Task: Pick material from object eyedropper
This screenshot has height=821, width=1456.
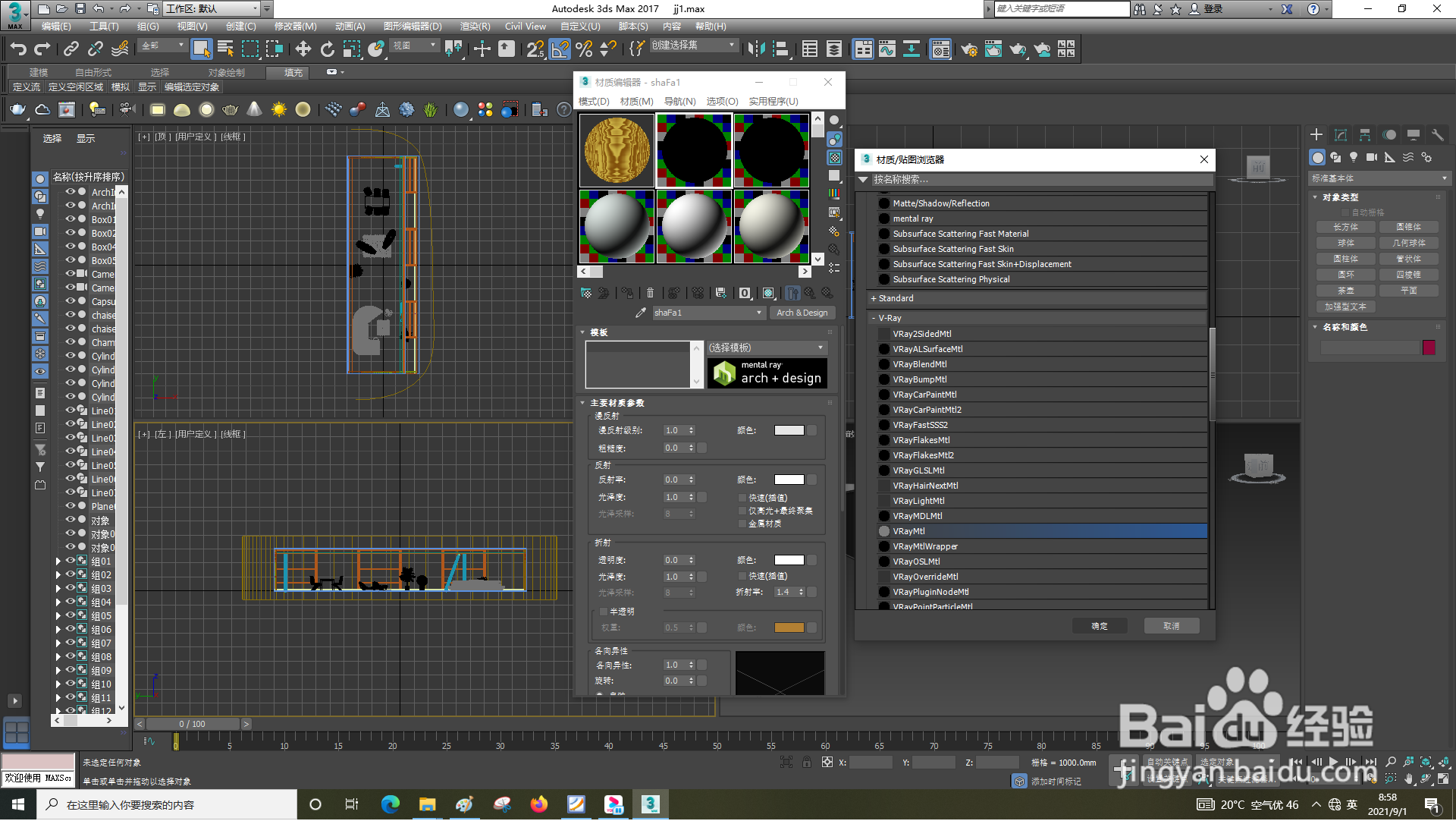Action: pos(641,313)
